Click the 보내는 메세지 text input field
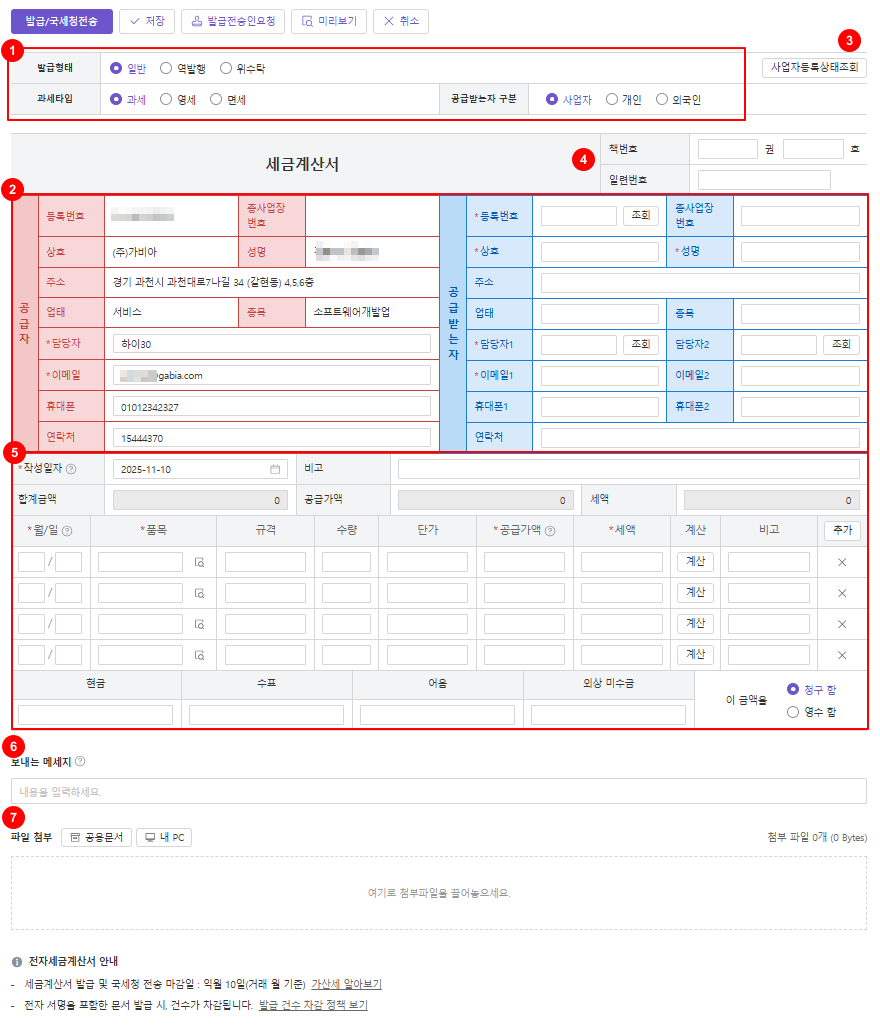The width and height of the screenshot is (880, 1030). 438,792
